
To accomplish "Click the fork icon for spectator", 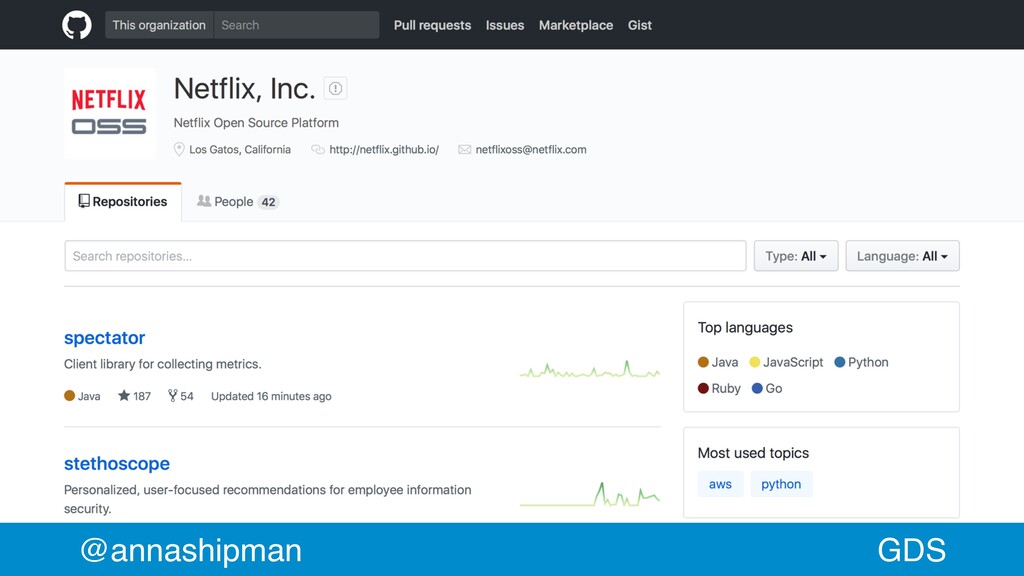I will (x=172, y=395).
